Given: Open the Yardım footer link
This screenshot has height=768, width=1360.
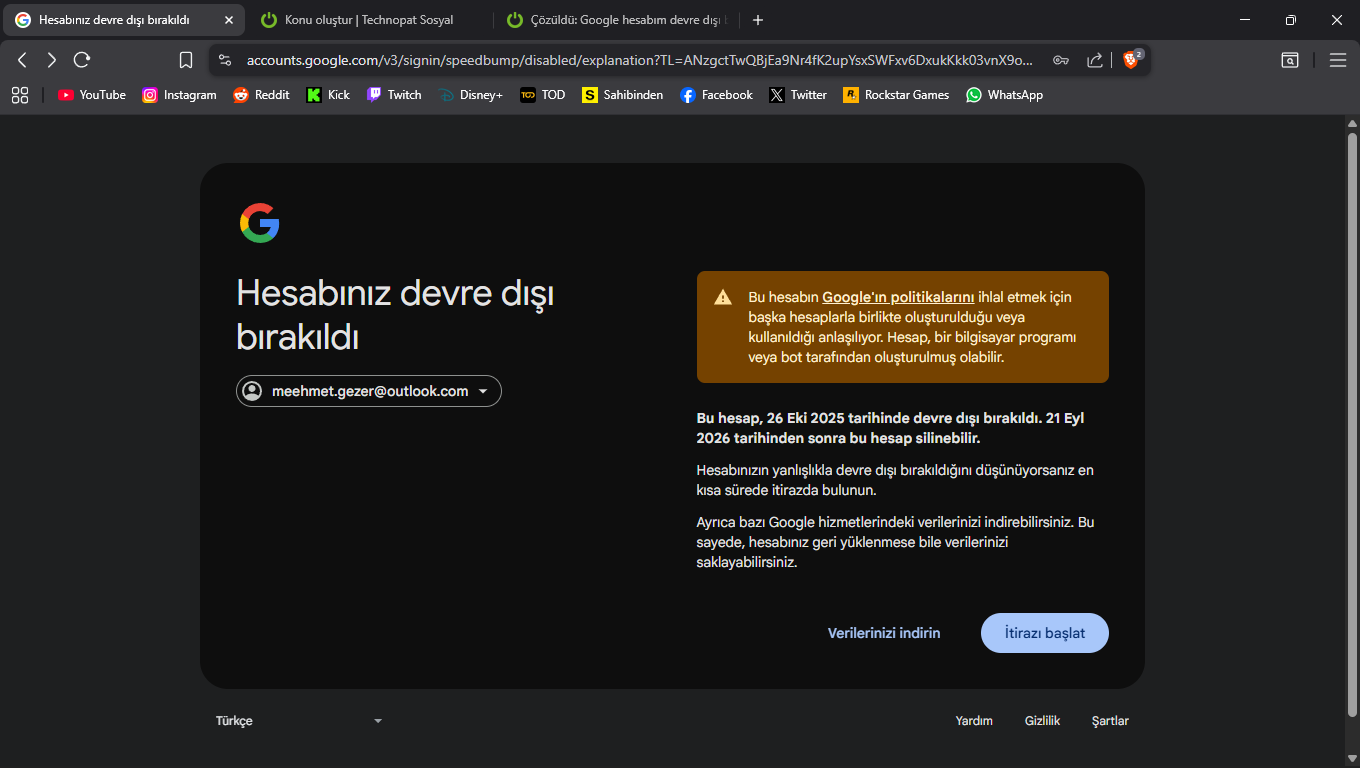Looking at the screenshot, I should tap(974, 721).
